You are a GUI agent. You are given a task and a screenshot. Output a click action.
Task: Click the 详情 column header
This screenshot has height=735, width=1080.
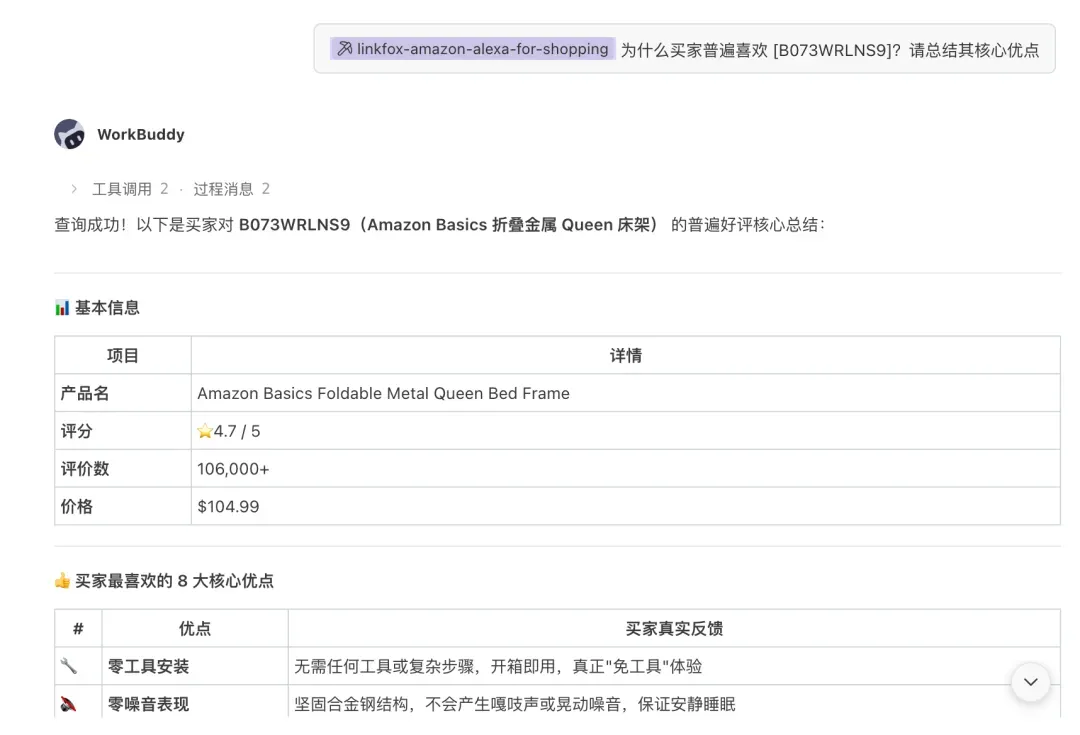coord(625,355)
